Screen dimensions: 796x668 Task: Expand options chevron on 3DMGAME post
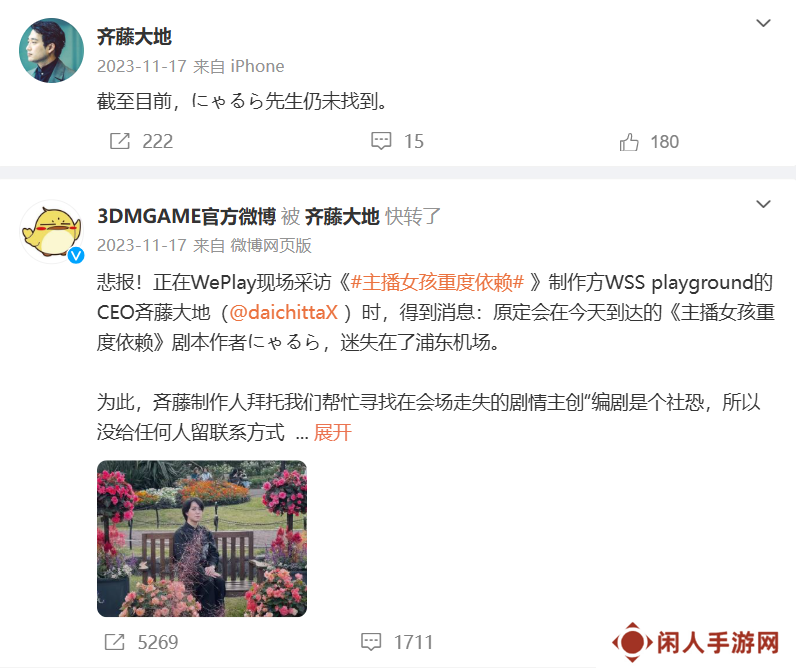(x=764, y=204)
